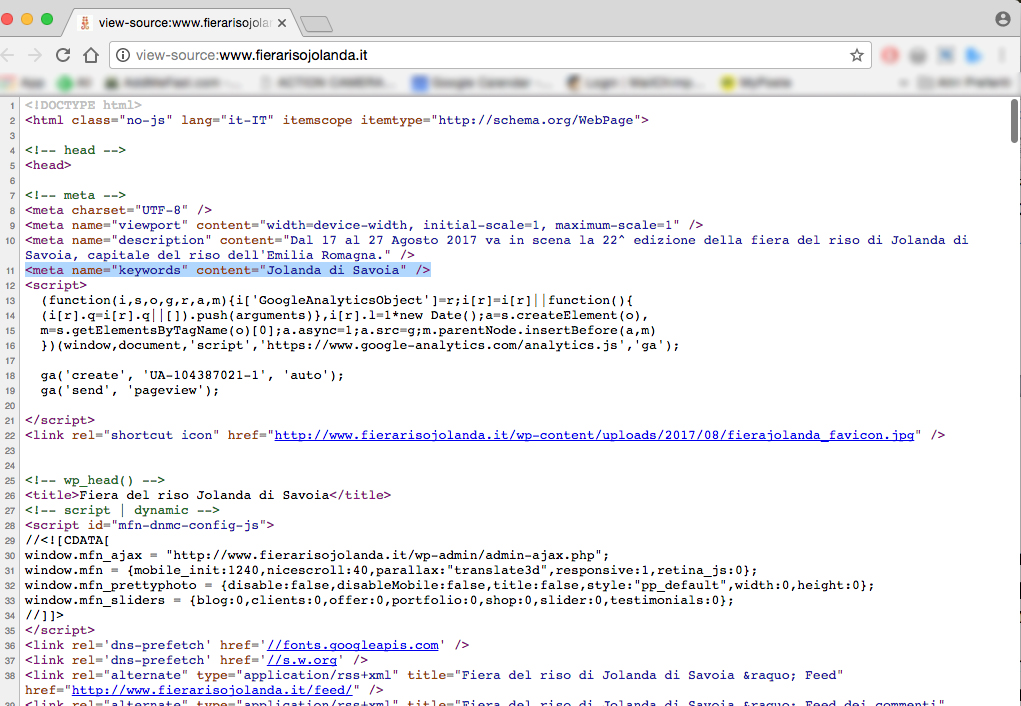
Task: Click the push(arguments) code line
Action: (344, 315)
